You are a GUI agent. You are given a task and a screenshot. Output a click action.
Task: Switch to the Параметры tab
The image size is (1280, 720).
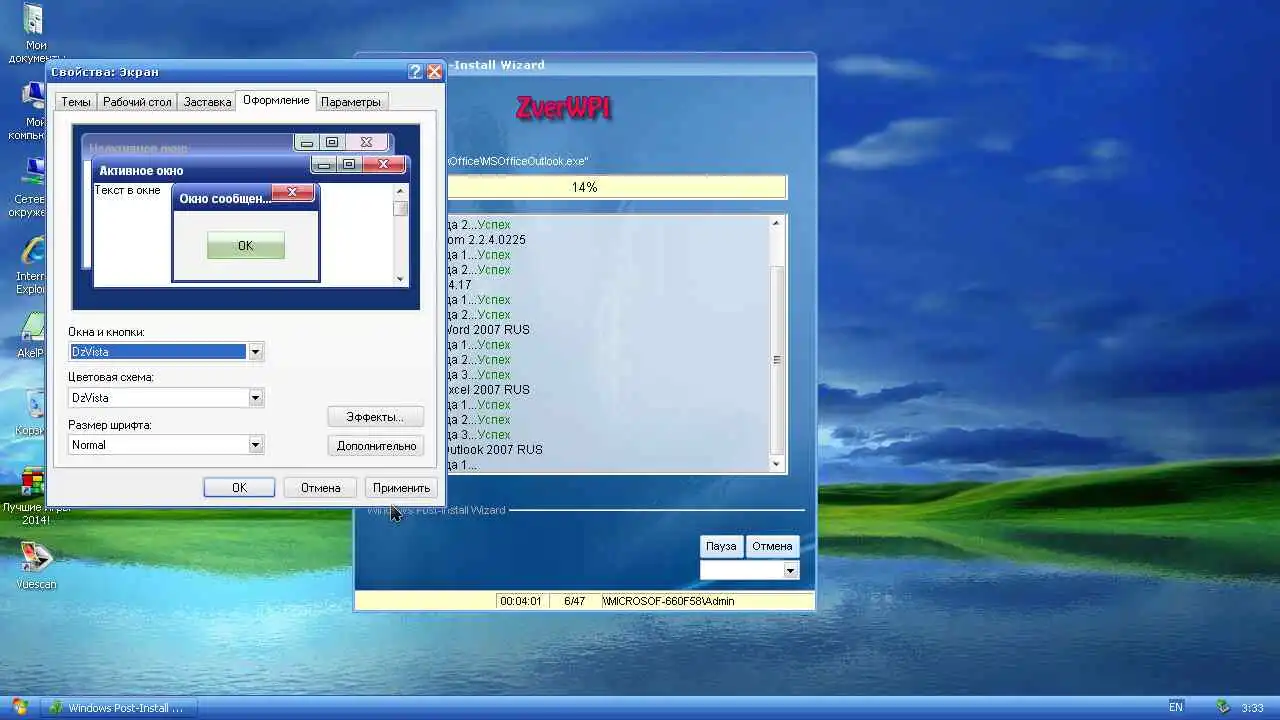click(x=351, y=102)
